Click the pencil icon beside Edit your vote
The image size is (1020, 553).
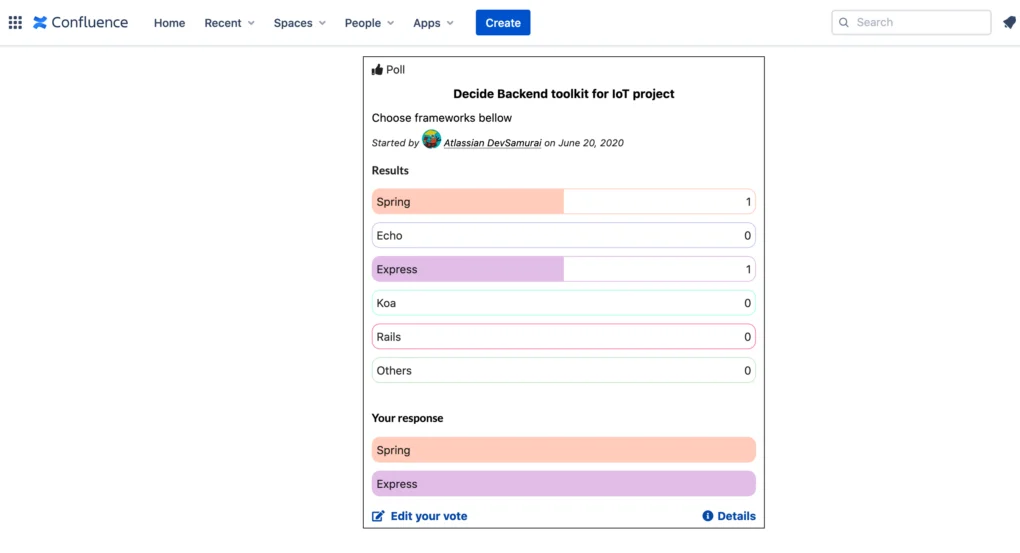[378, 516]
